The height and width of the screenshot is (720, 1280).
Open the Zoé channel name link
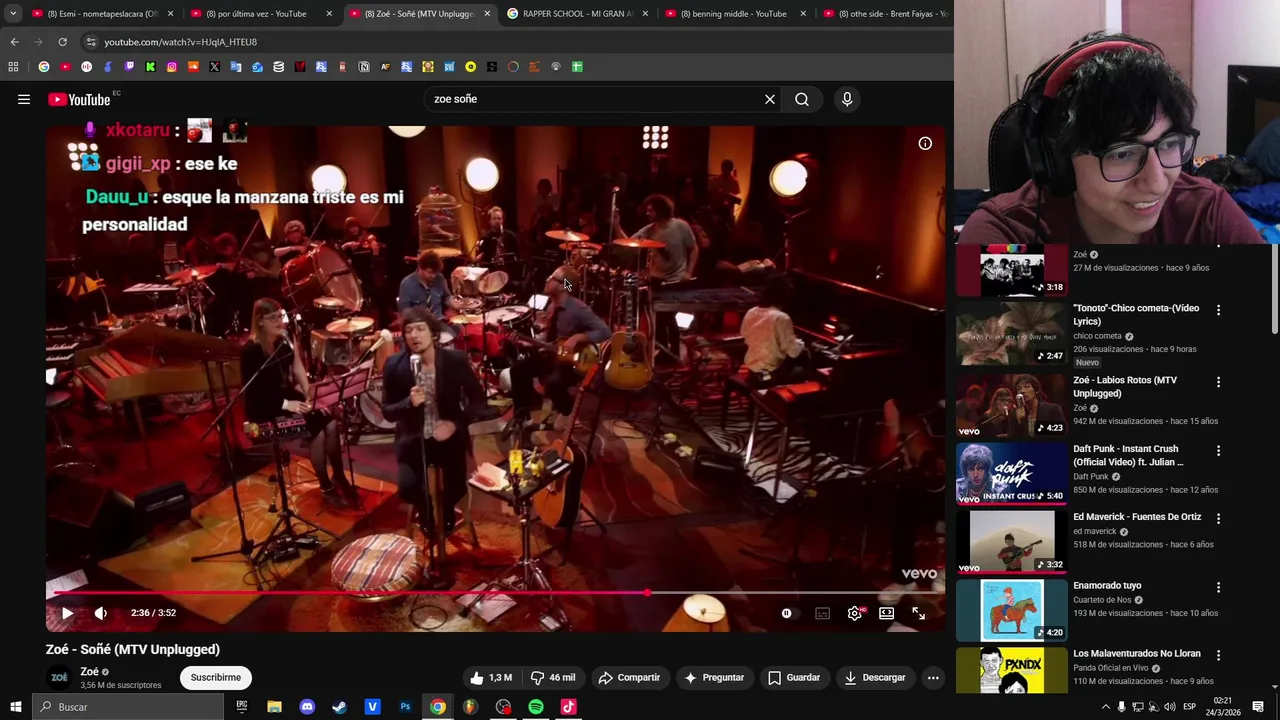89,672
